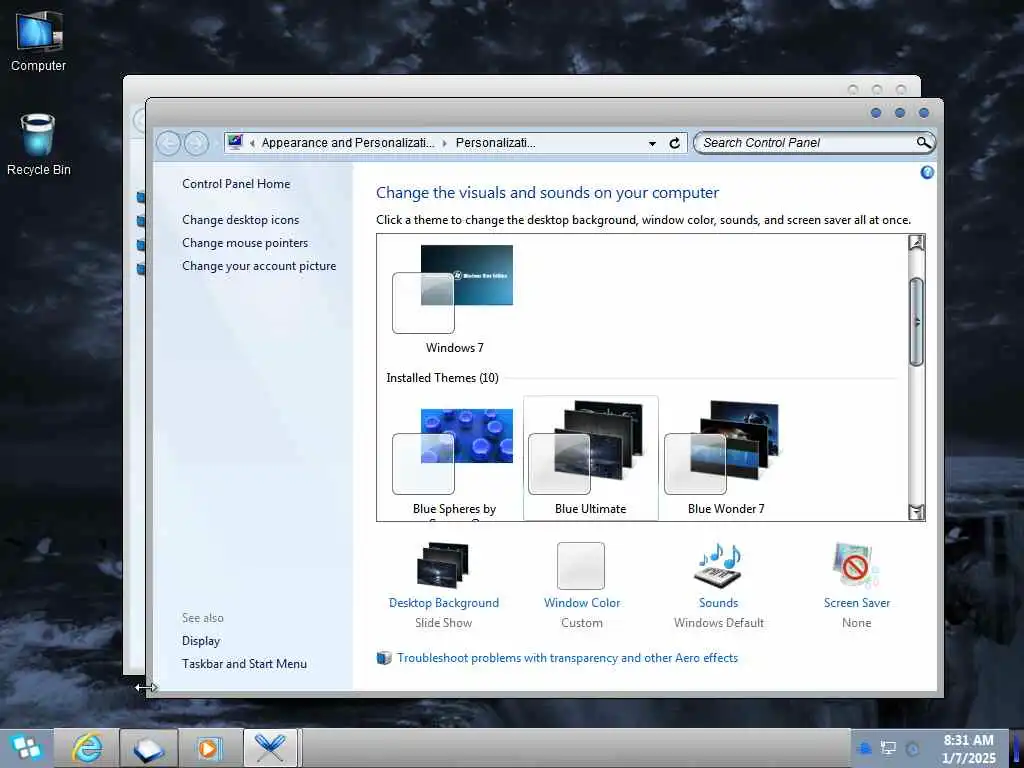Open the Start menu
This screenshot has height=768, width=1024.
click(x=26, y=748)
